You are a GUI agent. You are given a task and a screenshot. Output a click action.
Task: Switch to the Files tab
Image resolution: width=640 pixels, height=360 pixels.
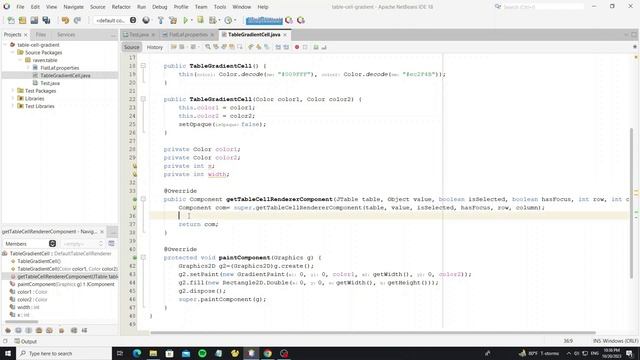(x=41, y=35)
